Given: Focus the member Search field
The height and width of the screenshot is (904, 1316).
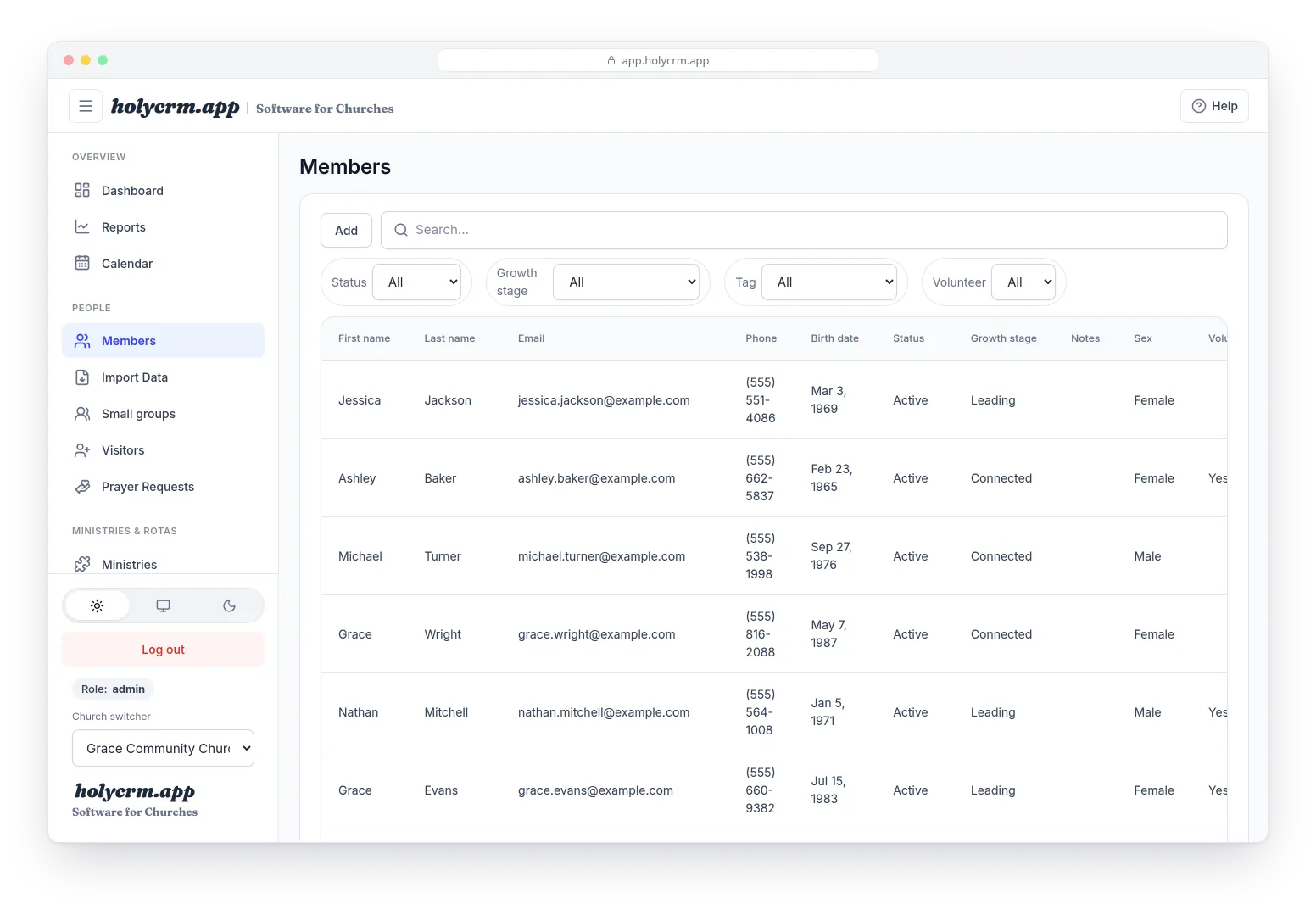Looking at the screenshot, I should pyautogui.click(x=804, y=230).
